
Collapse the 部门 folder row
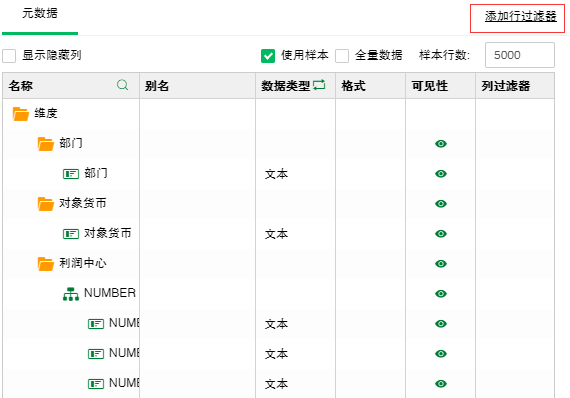click(45, 144)
